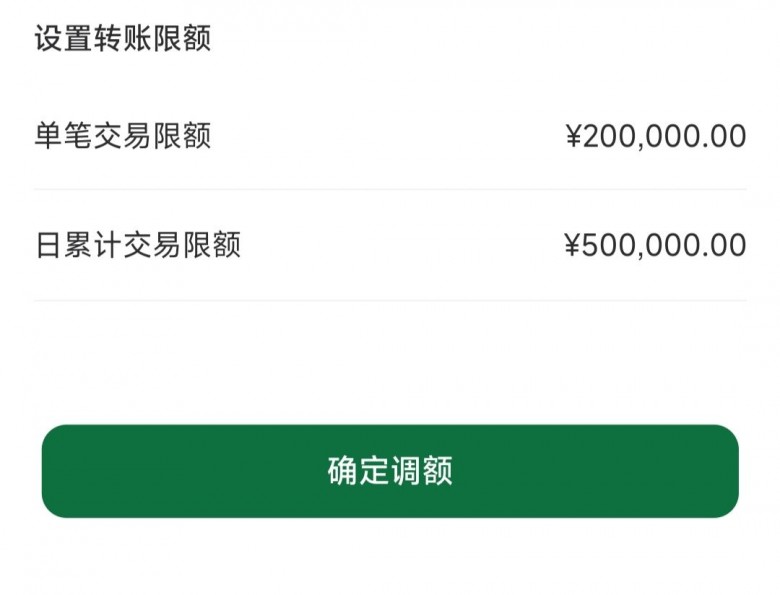Image resolution: width=780 pixels, height=595 pixels.
Task: Click the ¥ symbol before 500,000.00
Action: 573,245
